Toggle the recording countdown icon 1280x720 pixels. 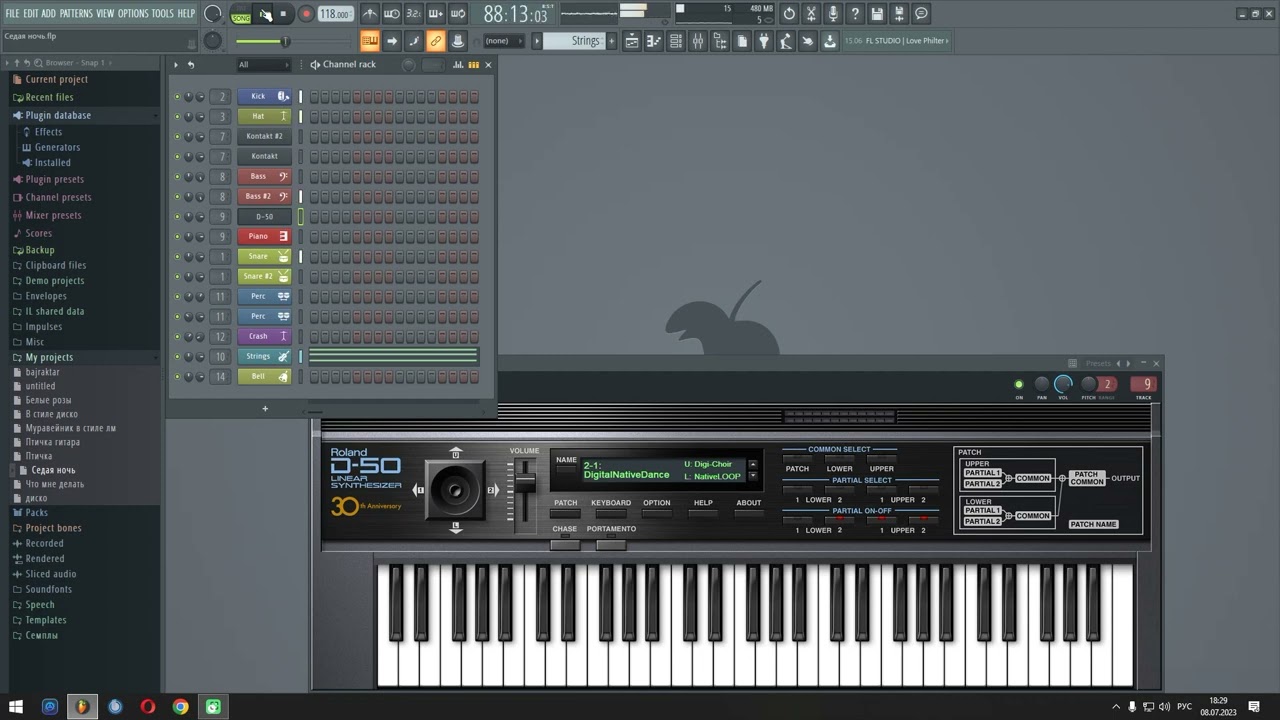(414, 14)
